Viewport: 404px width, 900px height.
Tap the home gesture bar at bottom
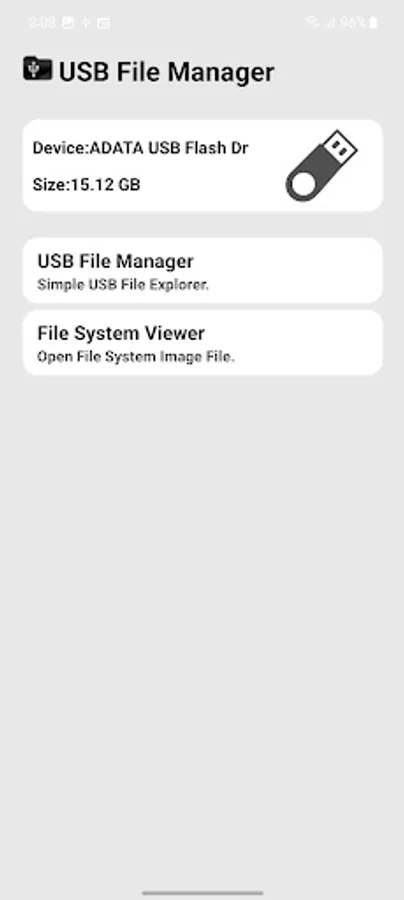click(x=202, y=893)
